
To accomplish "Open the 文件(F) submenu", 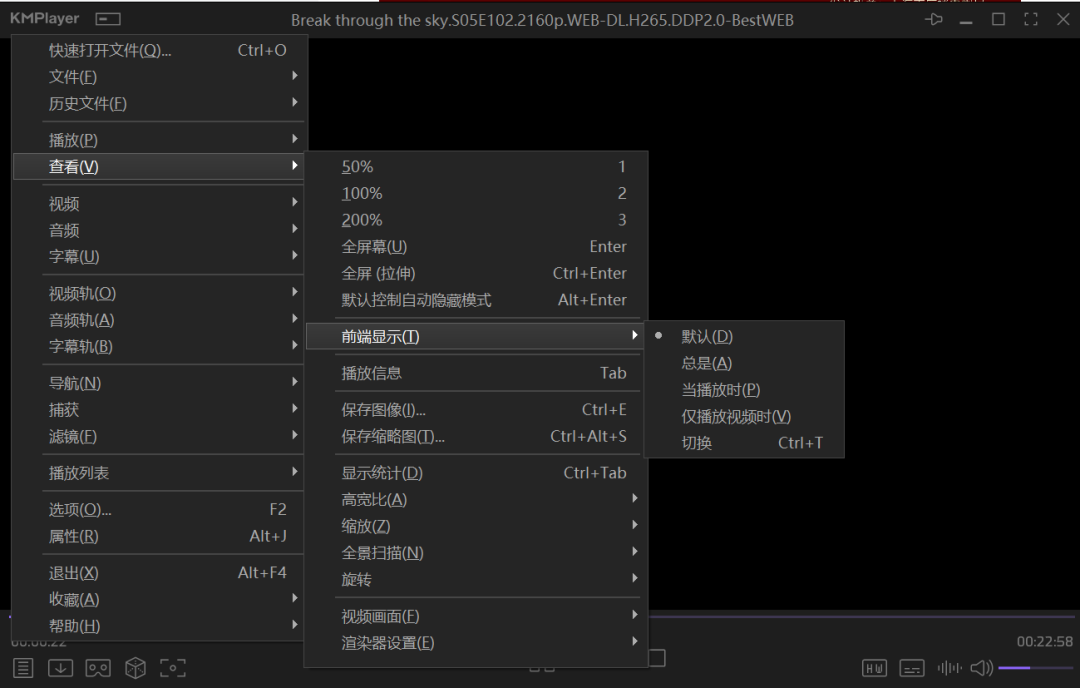I will coord(158,76).
